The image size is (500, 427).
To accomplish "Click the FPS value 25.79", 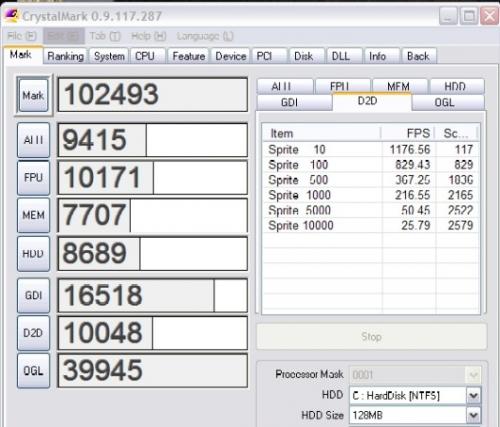I will [x=416, y=225].
